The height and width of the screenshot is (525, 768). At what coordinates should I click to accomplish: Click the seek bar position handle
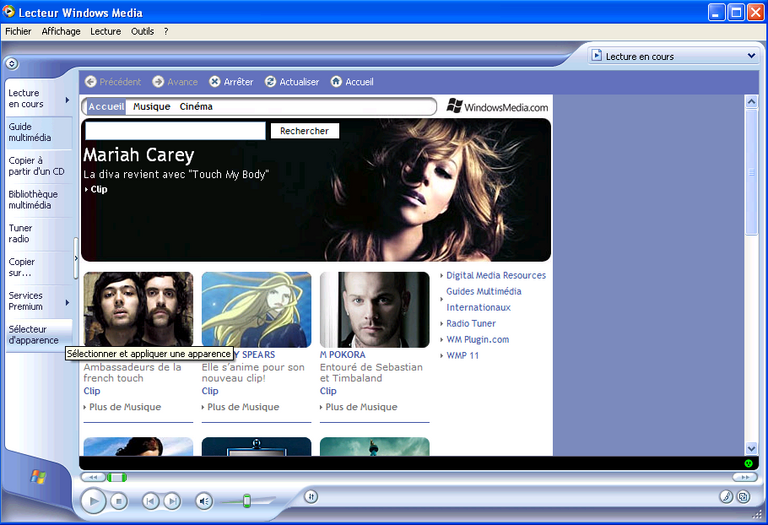pos(117,477)
